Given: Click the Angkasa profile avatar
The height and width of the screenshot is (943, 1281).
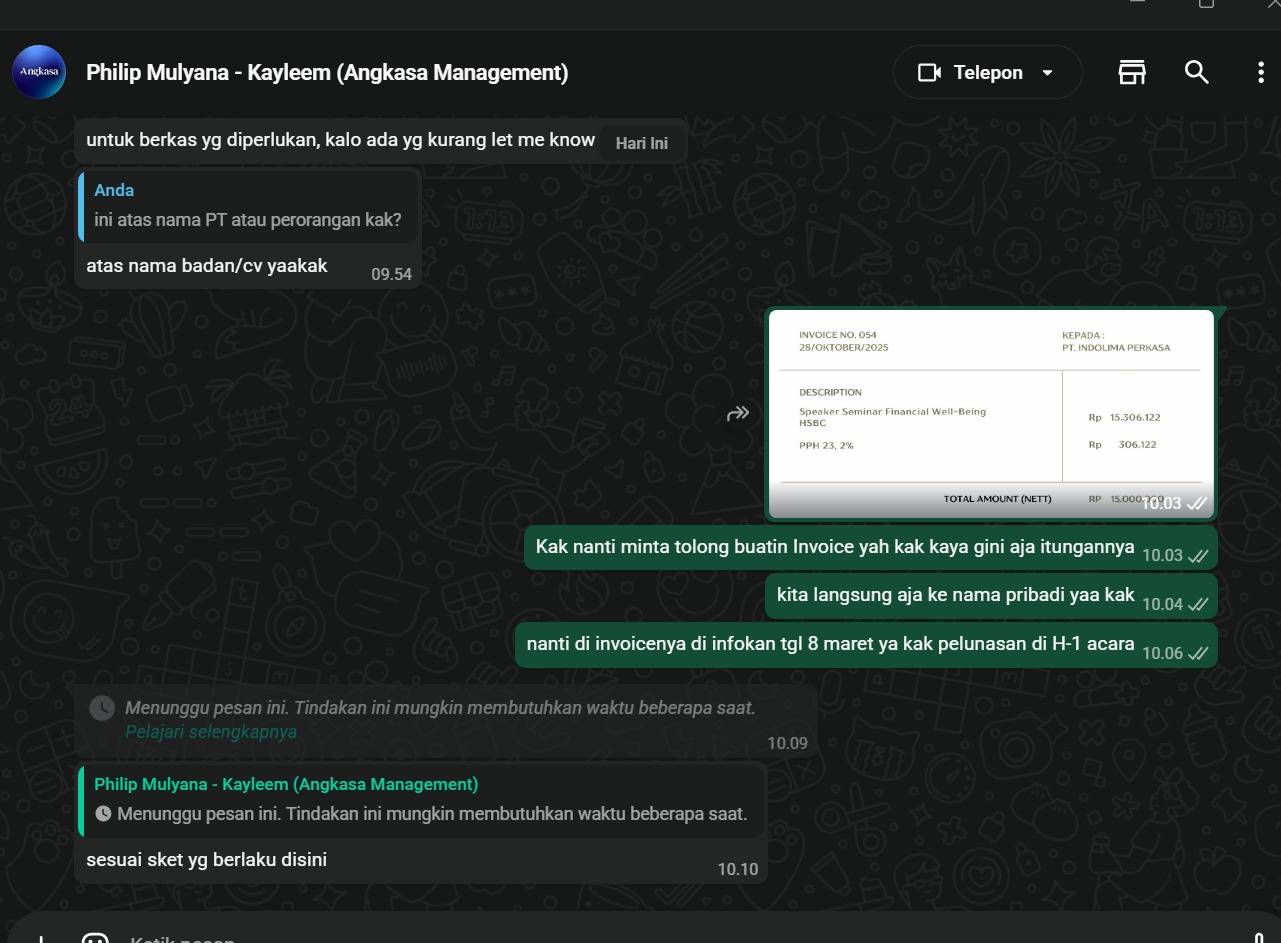Looking at the screenshot, I should point(39,72).
